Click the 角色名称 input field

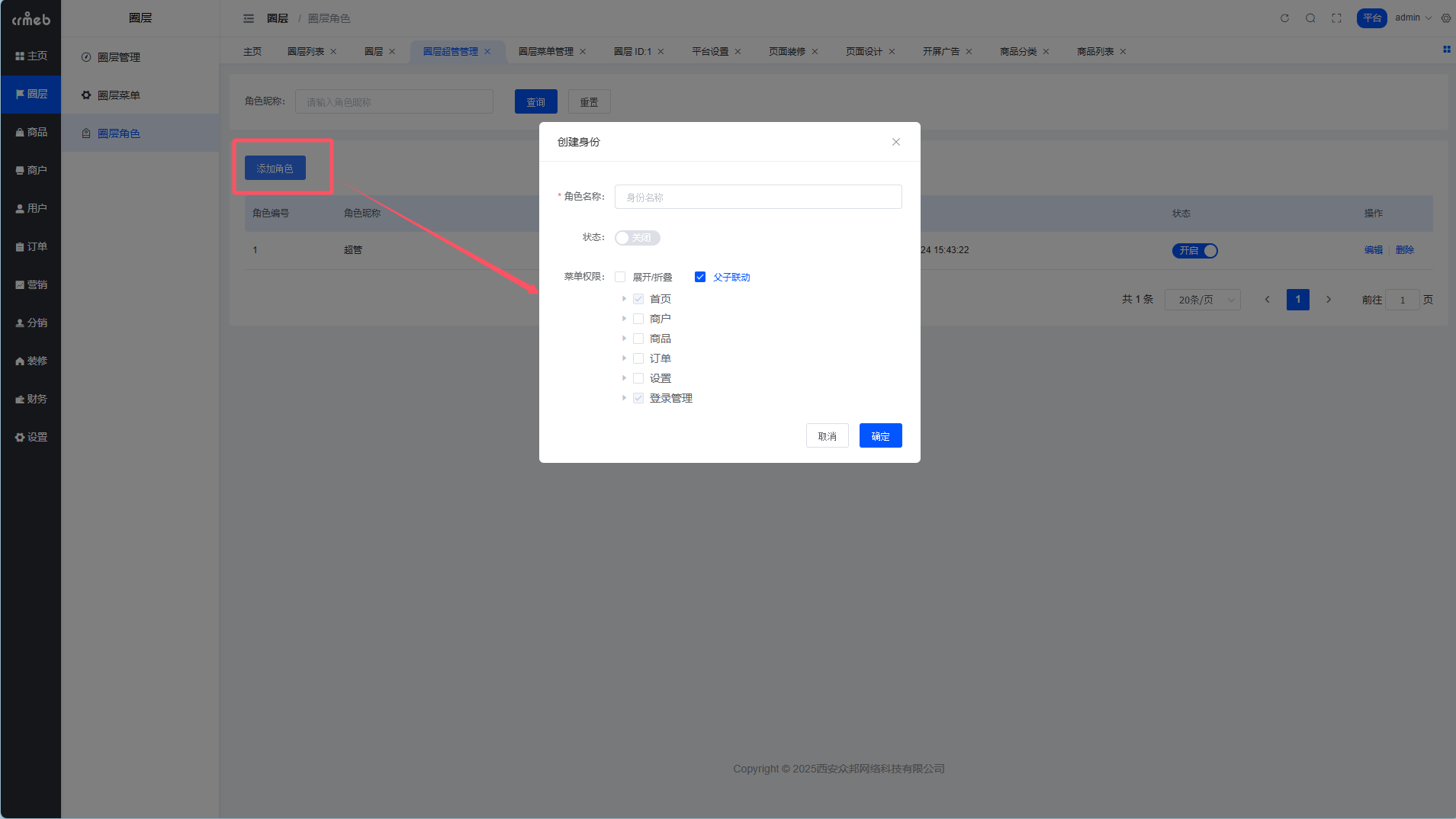click(x=758, y=197)
